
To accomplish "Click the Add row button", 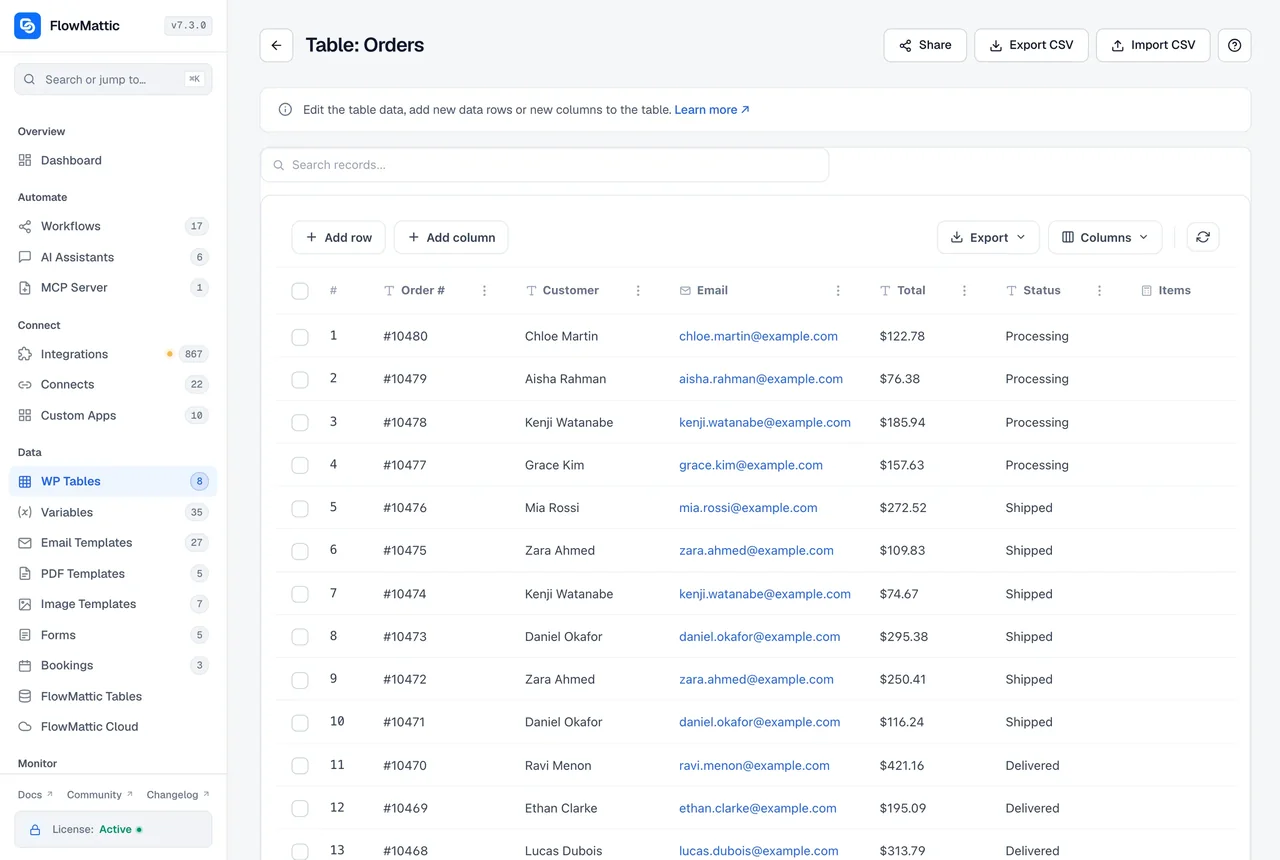I will [338, 237].
